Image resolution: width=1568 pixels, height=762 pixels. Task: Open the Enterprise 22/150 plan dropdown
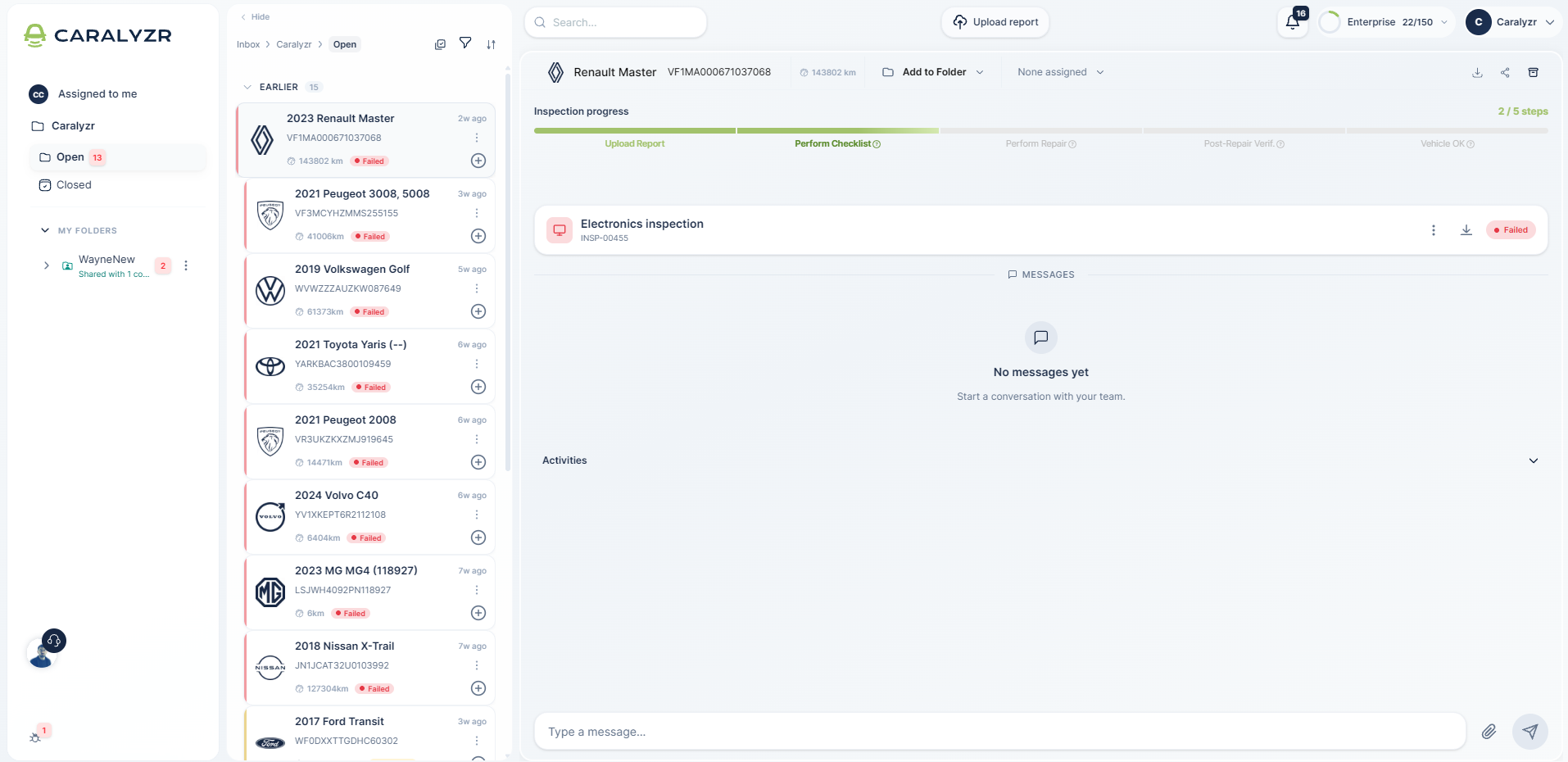tap(1385, 22)
